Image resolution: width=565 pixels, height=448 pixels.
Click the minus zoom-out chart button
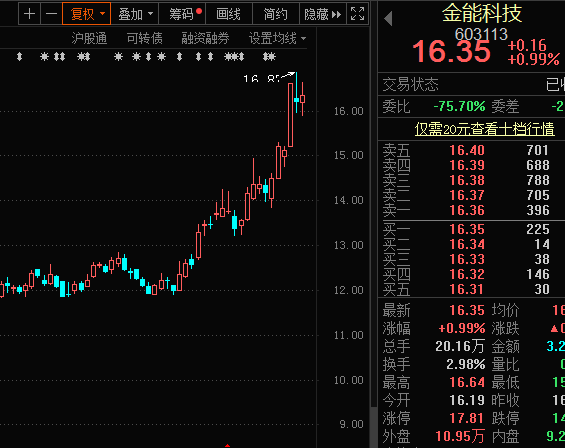[x=51, y=14]
